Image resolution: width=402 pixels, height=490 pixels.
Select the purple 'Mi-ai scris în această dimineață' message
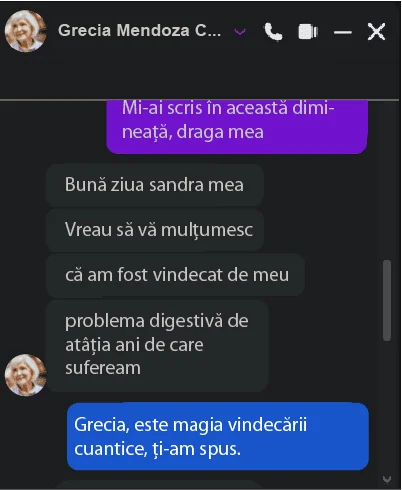coord(237,127)
